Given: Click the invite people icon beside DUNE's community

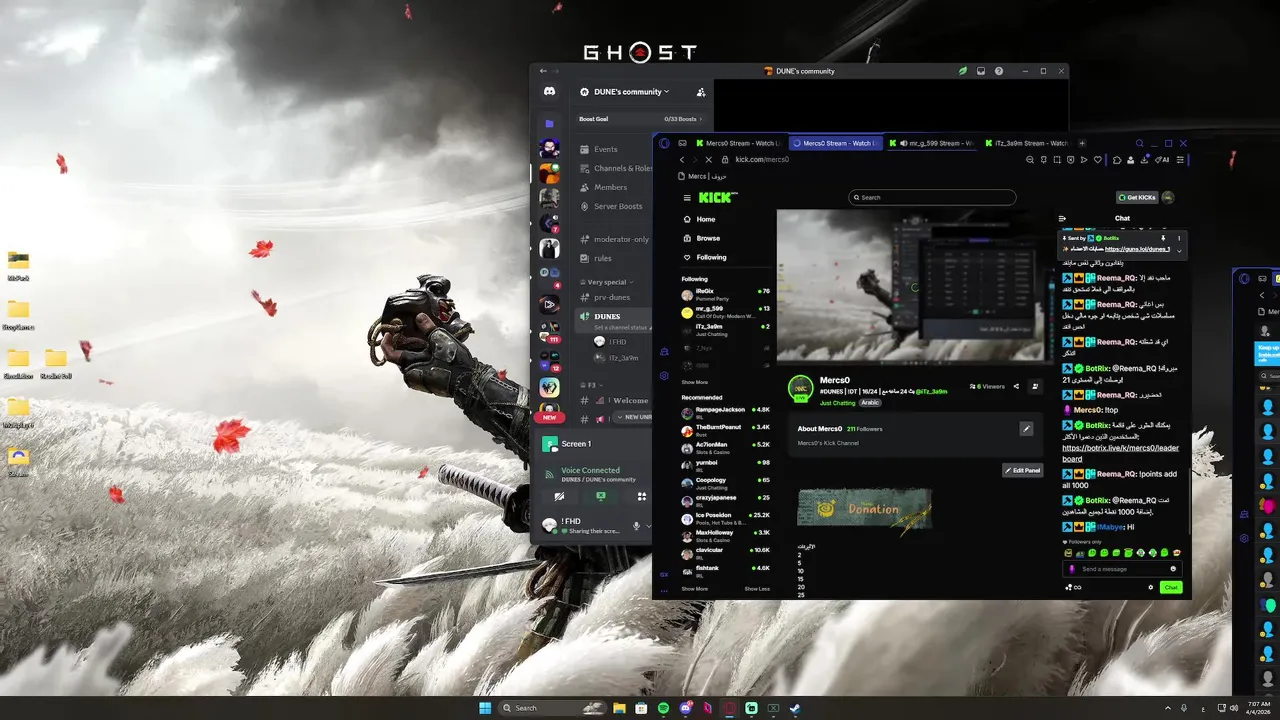Looking at the screenshot, I should coord(700,92).
